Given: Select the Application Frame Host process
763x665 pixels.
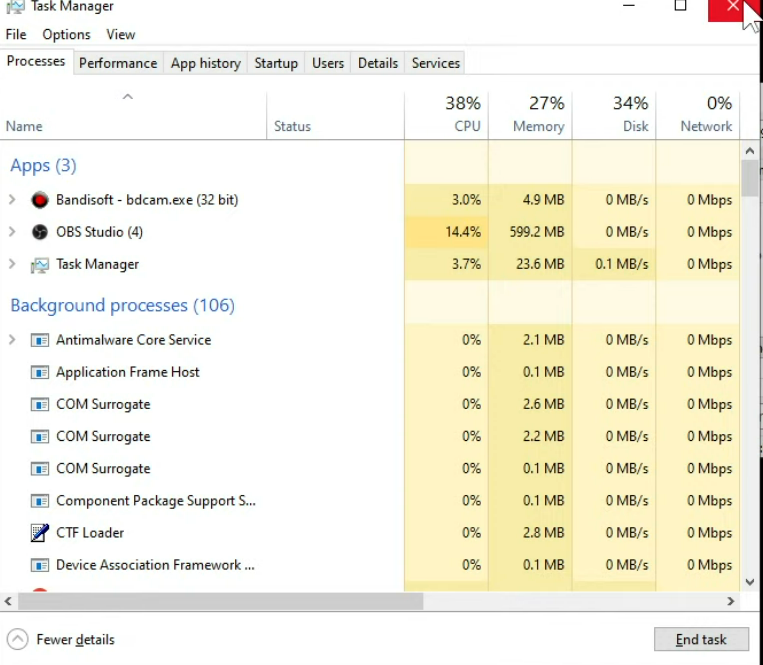Looking at the screenshot, I should (x=127, y=372).
